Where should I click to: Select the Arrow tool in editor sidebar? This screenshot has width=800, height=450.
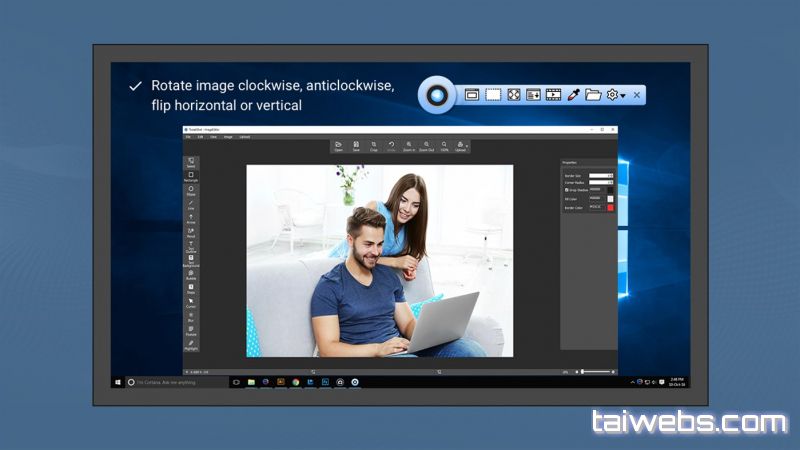[191, 217]
